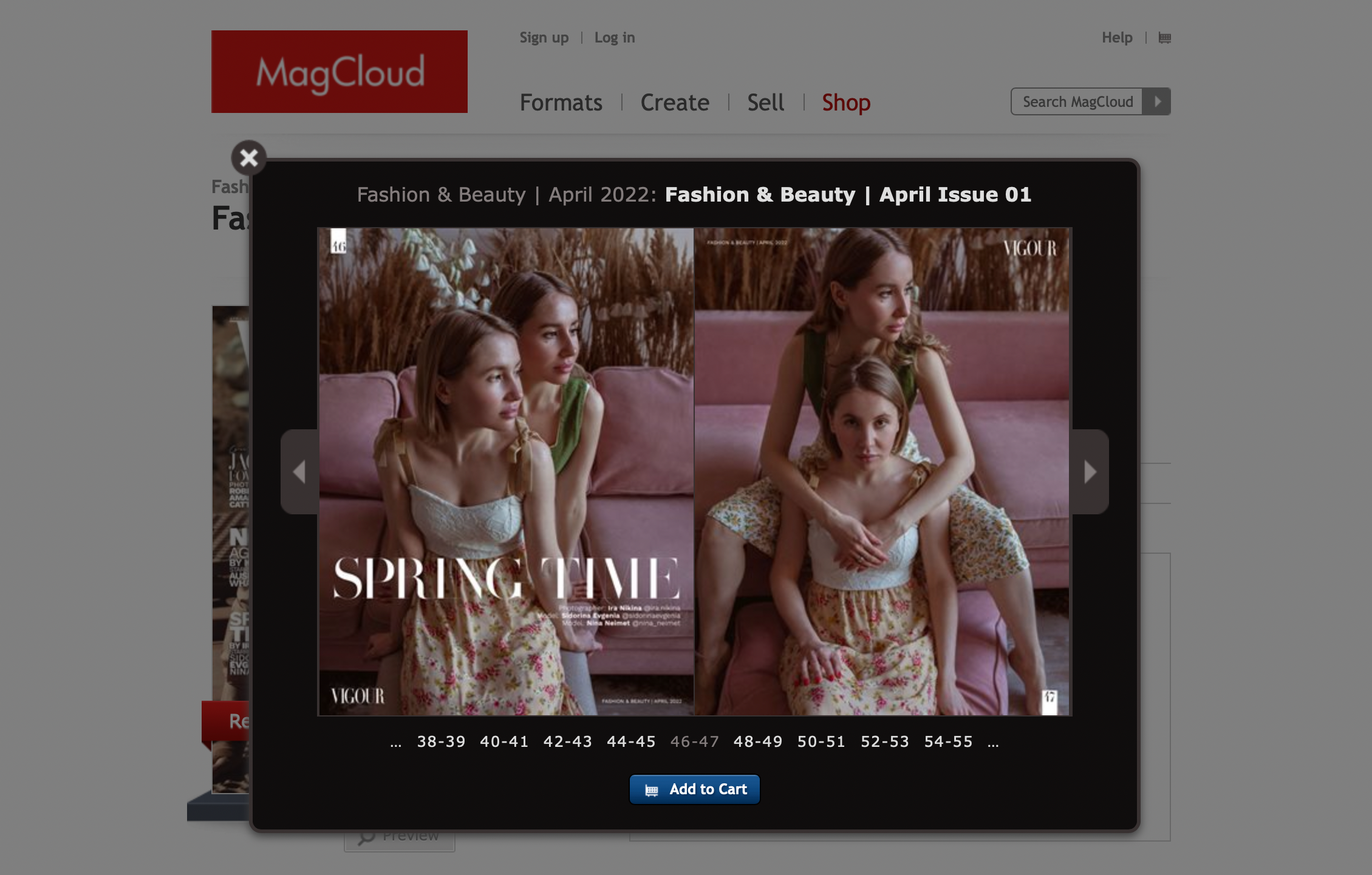Open the Shop menu item
This screenshot has height=875, width=1372.
846,103
